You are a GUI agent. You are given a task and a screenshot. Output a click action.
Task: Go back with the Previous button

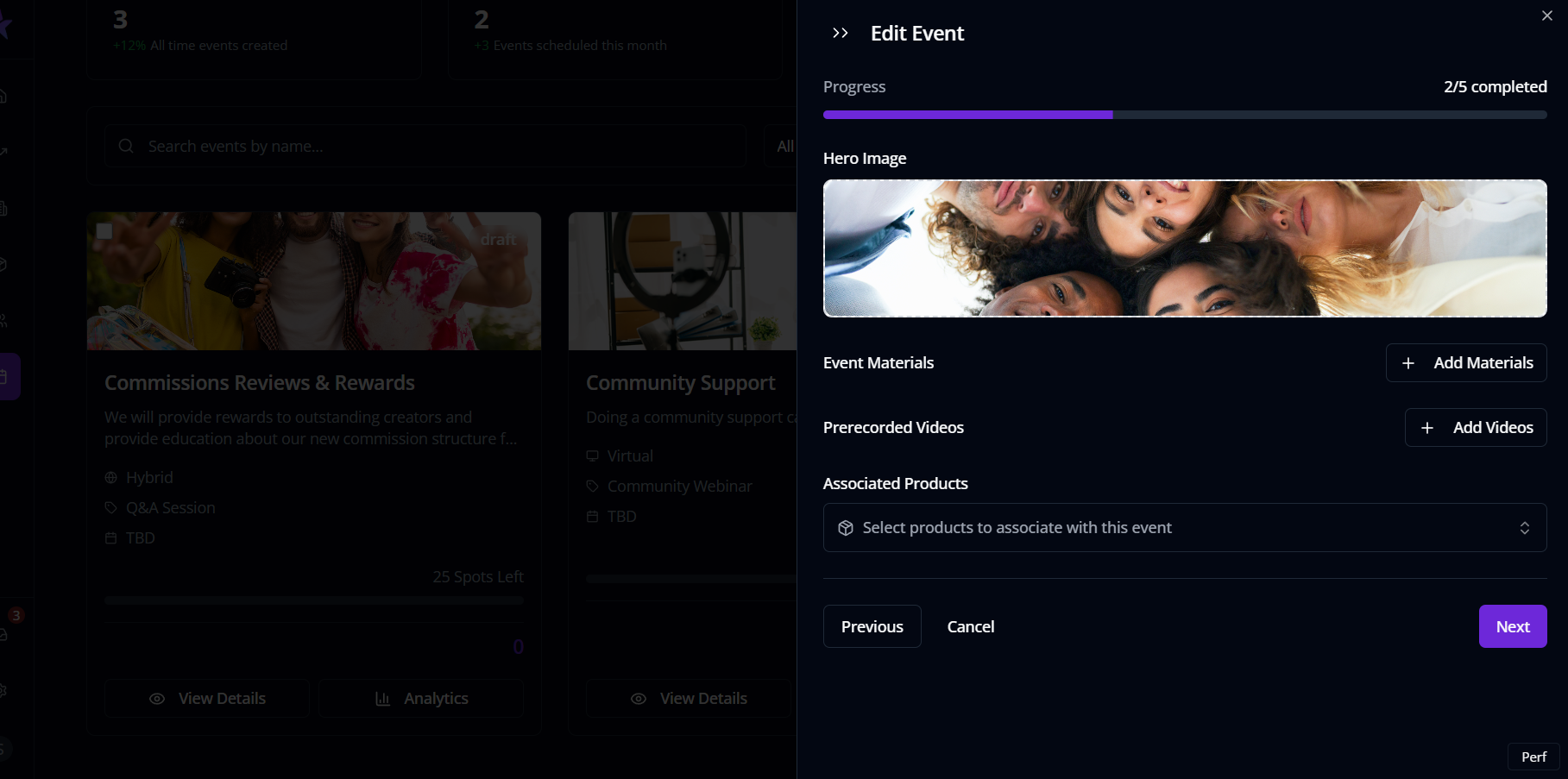point(872,626)
